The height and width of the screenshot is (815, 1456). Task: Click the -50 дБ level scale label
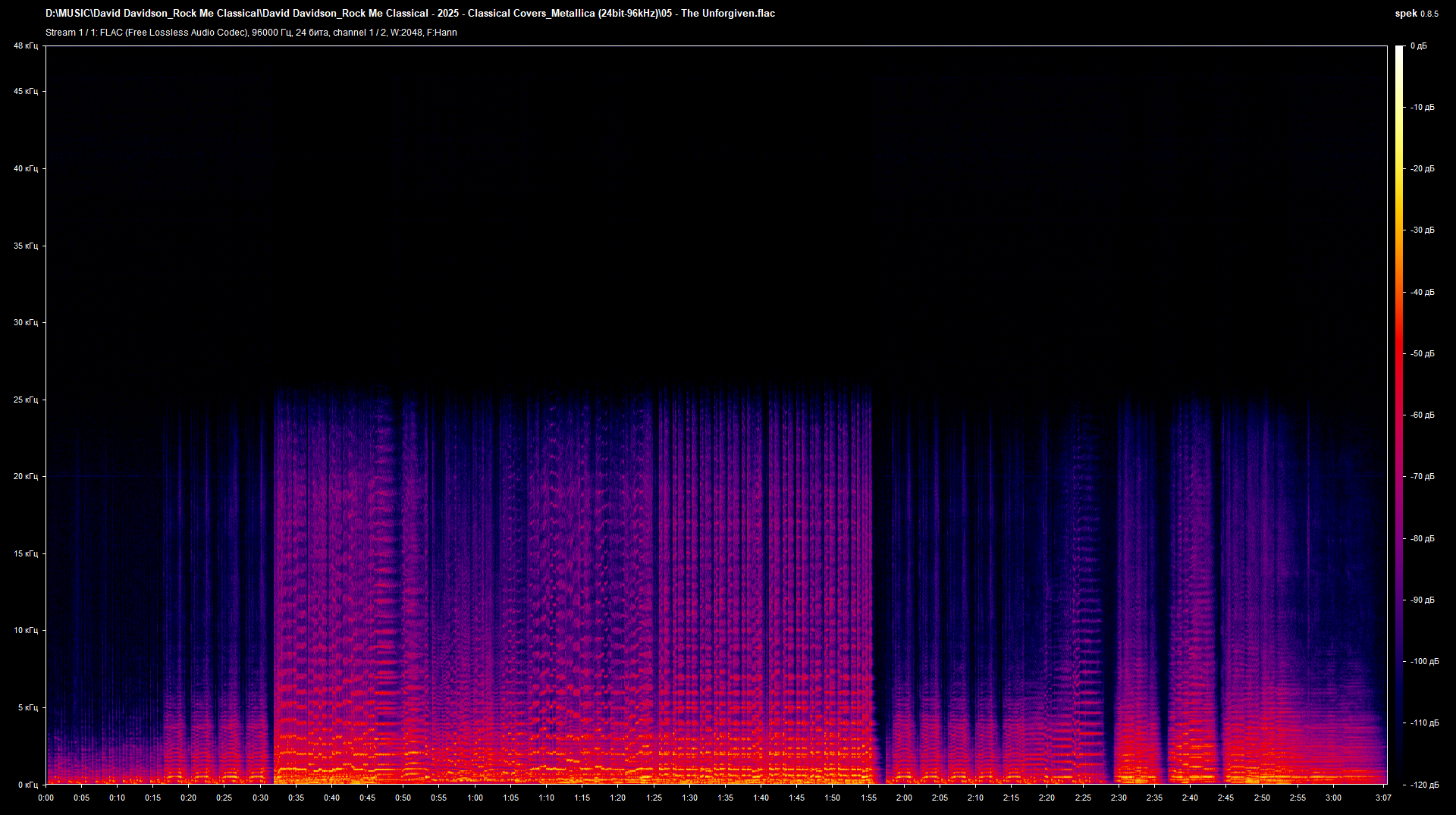point(1422,354)
